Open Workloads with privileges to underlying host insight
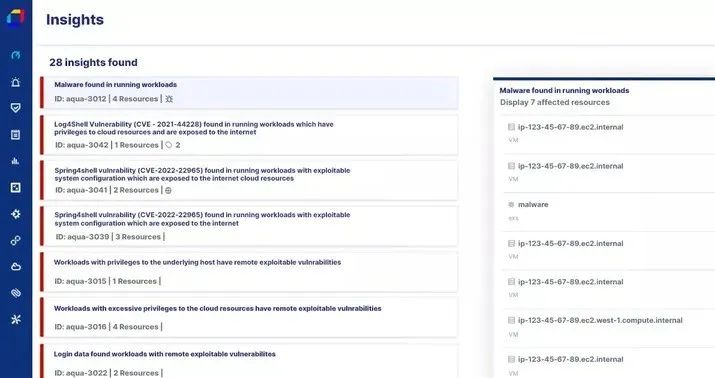The width and height of the screenshot is (715, 378). coord(249,272)
